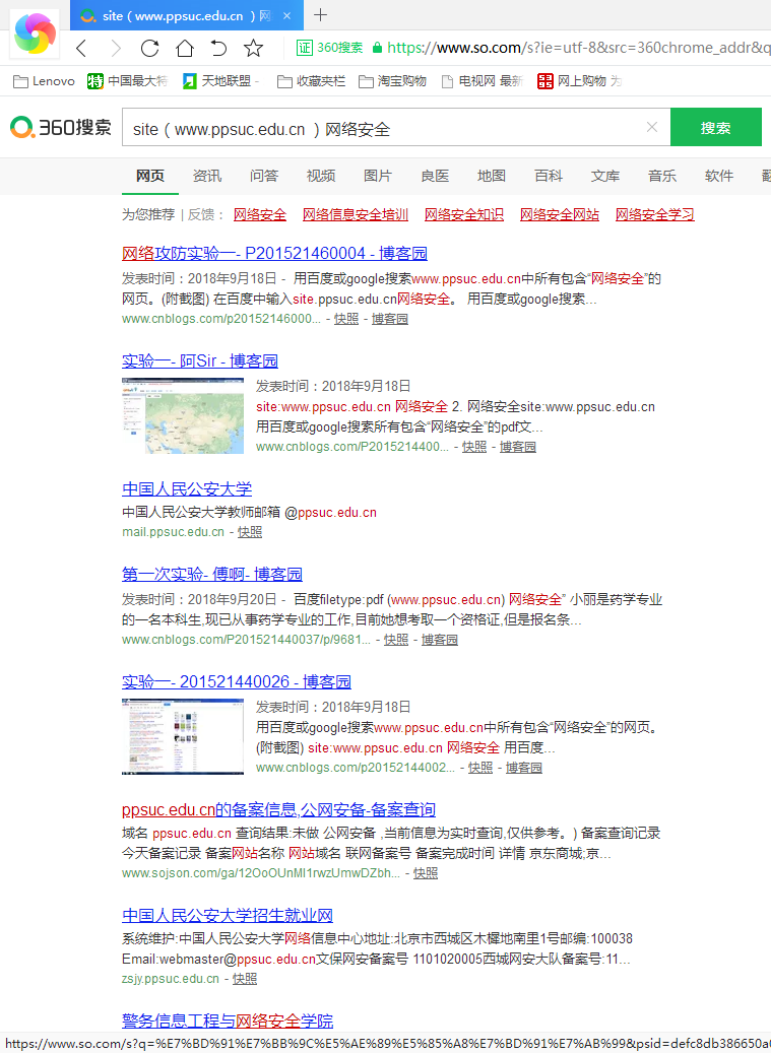The width and height of the screenshot is (772, 1053).
Task: Switch to the 软件 tab
Action: [719, 176]
